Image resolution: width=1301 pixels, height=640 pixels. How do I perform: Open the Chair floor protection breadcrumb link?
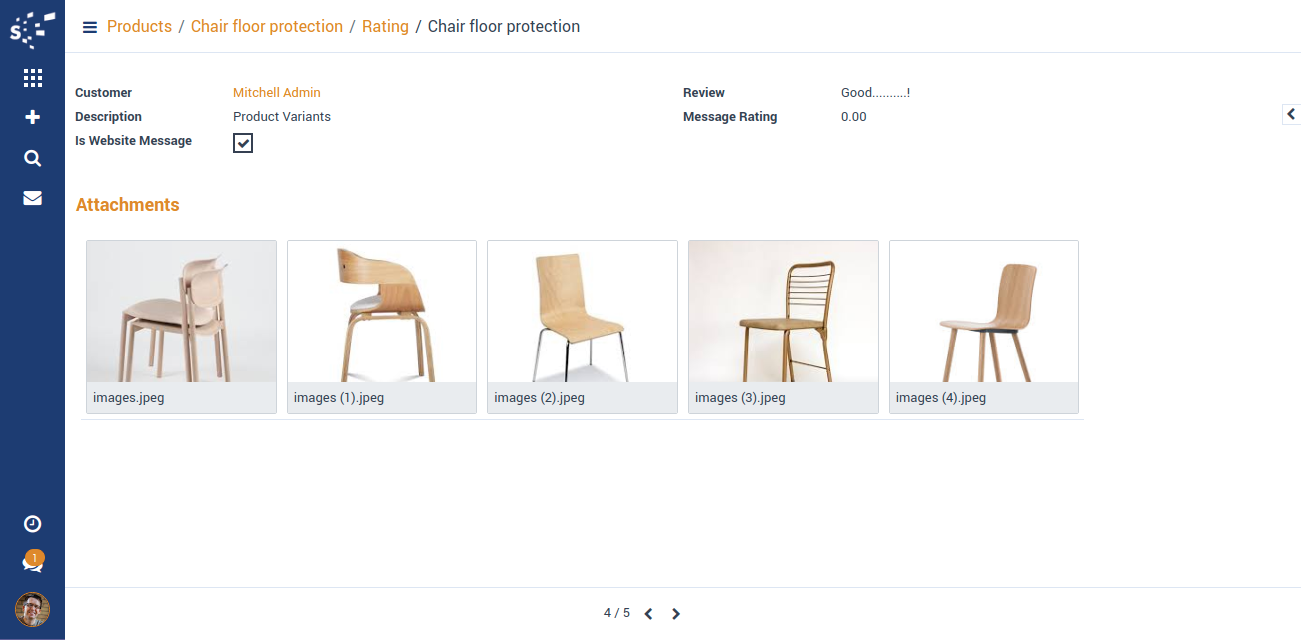click(x=267, y=27)
